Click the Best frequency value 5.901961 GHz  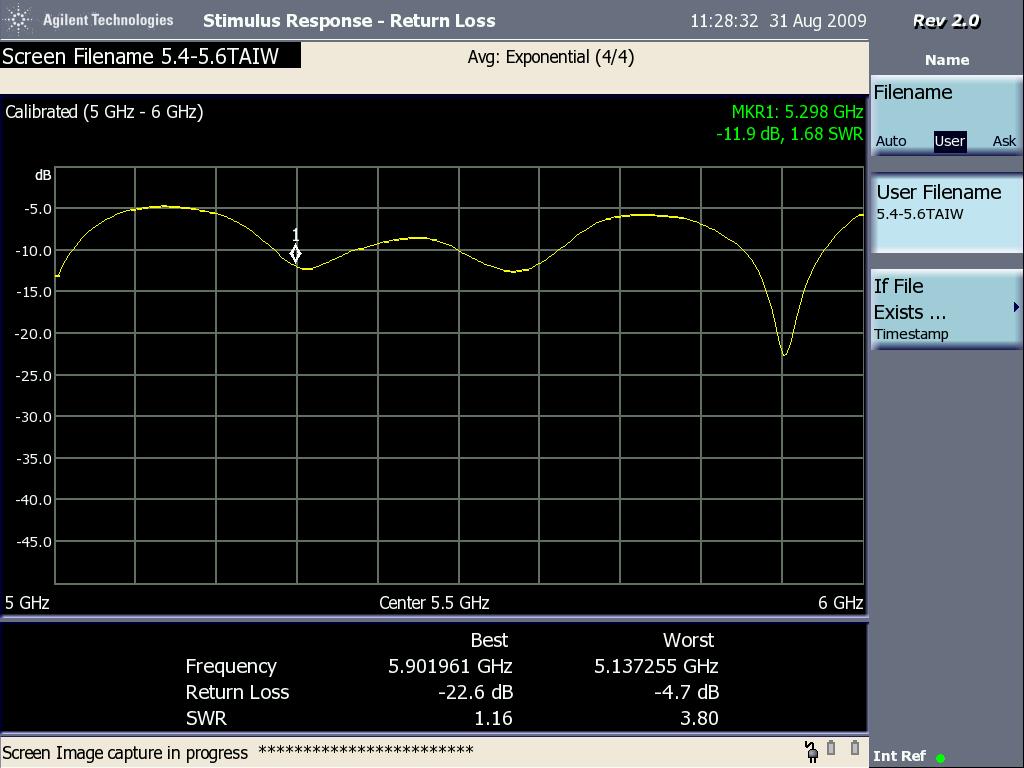click(450, 666)
